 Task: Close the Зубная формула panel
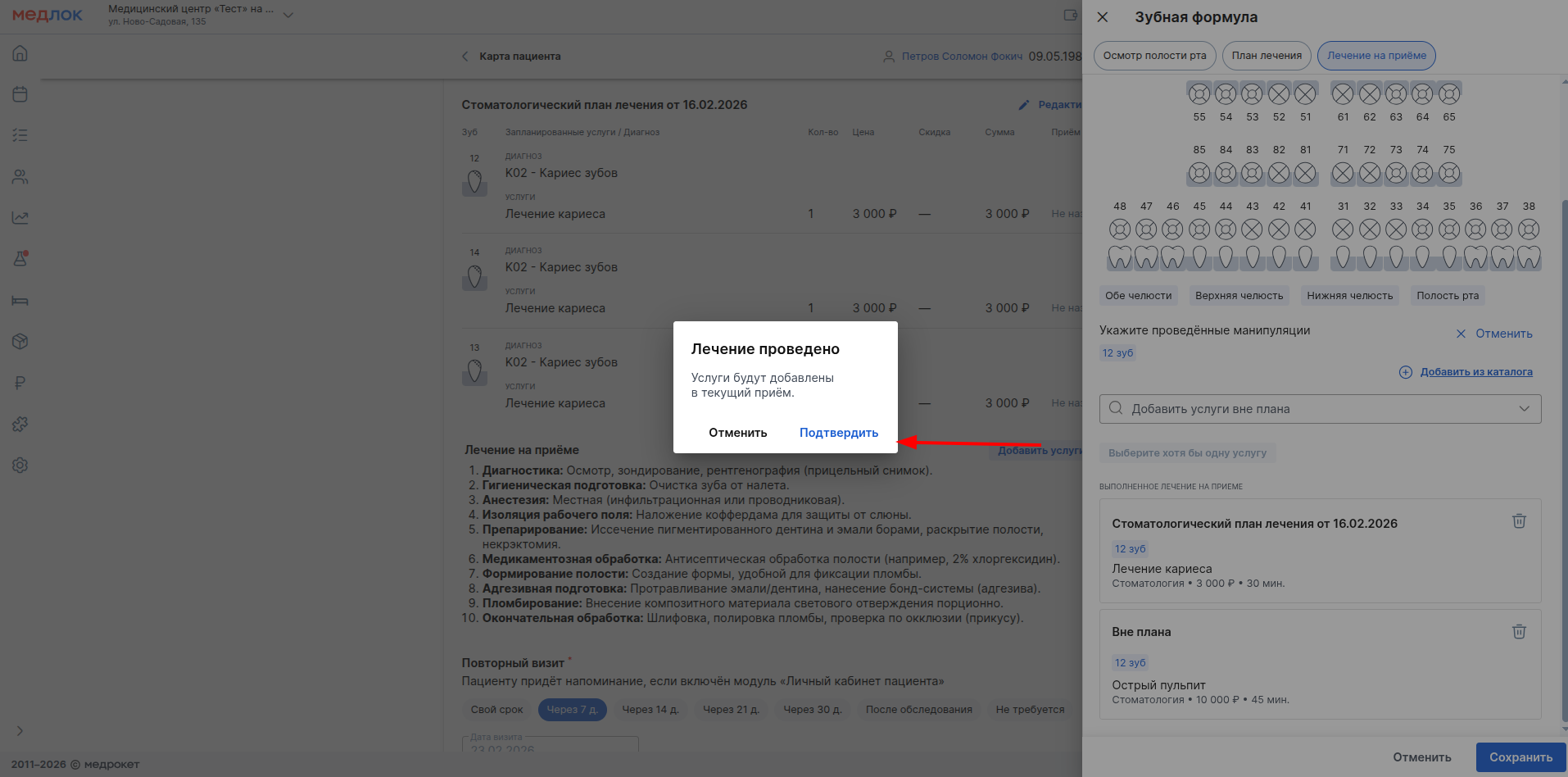1103,17
